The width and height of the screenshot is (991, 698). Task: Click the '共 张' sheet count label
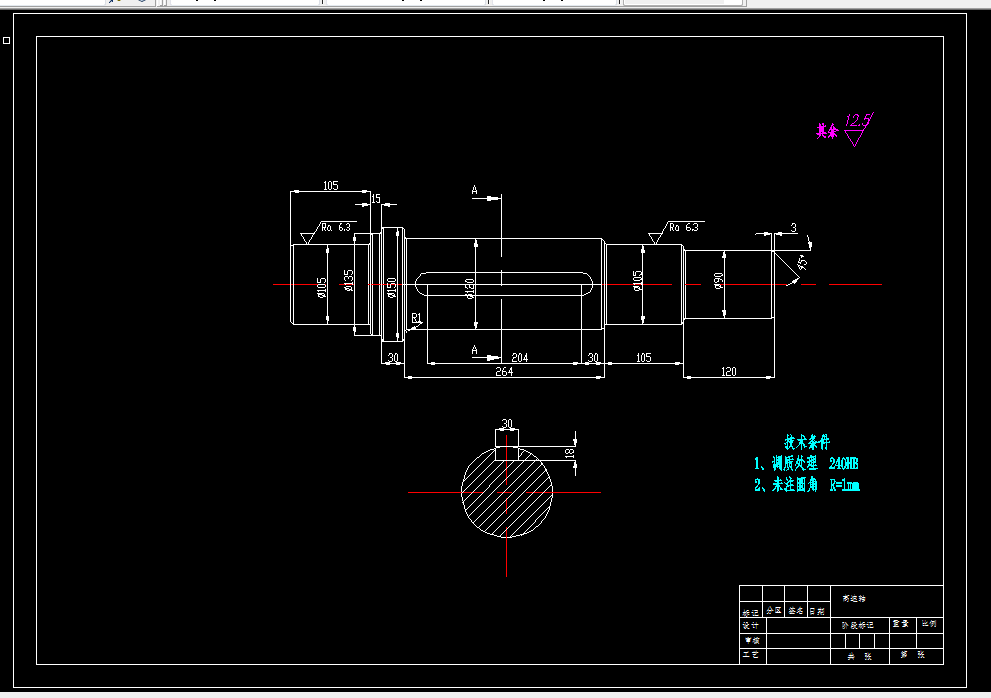pos(860,656)
